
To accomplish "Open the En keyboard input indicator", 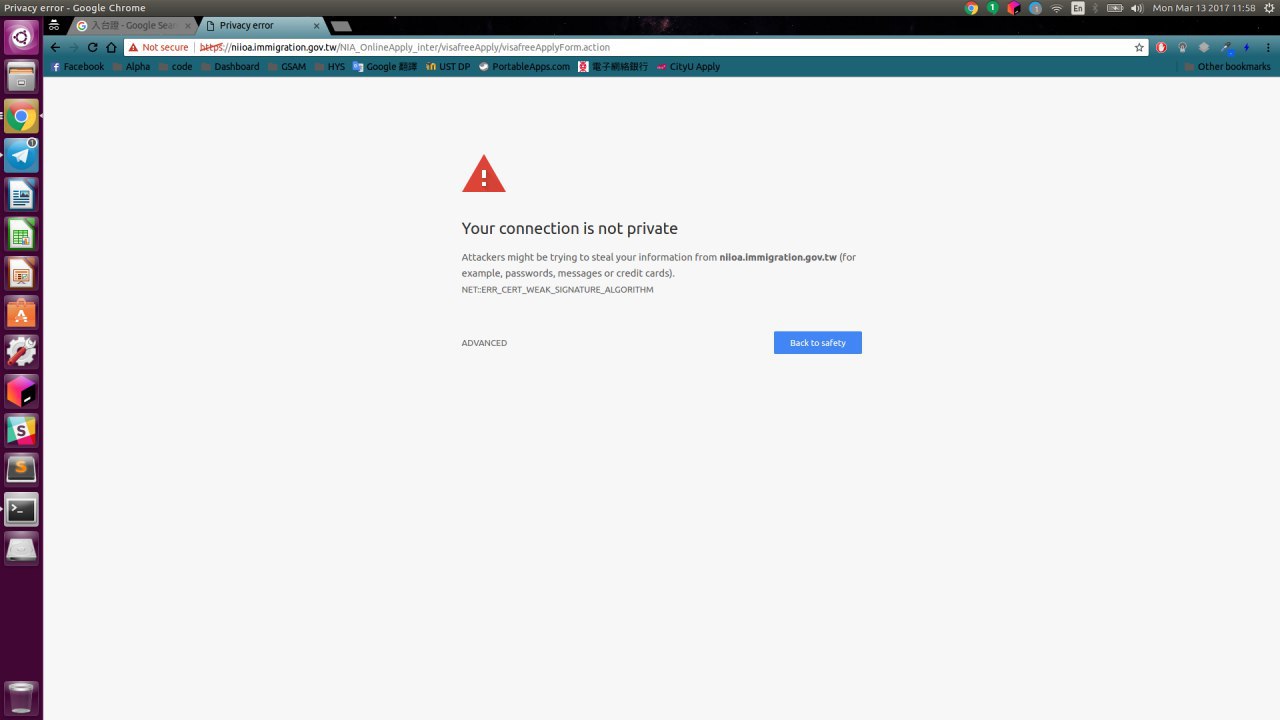I will (x=1078, y=8).
